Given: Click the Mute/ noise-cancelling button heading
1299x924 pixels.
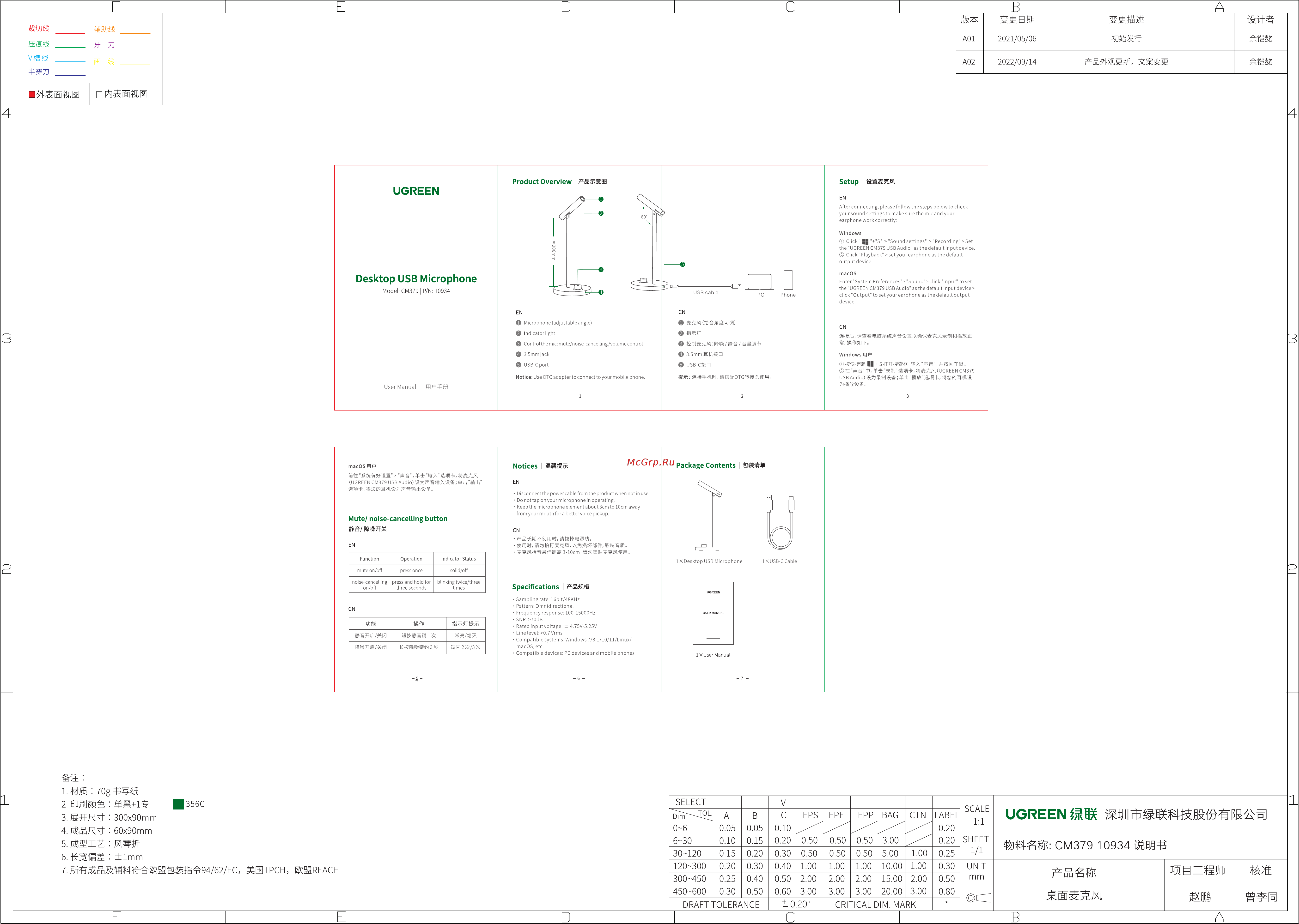Looking at the screenshot, I should pyautogui.click(x=398, y=519).
